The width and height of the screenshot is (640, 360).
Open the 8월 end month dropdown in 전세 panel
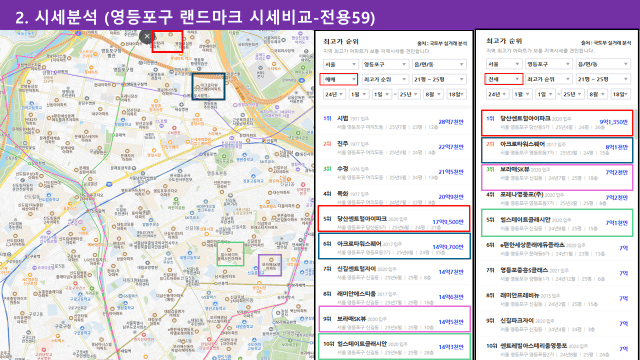coord(596,94)
